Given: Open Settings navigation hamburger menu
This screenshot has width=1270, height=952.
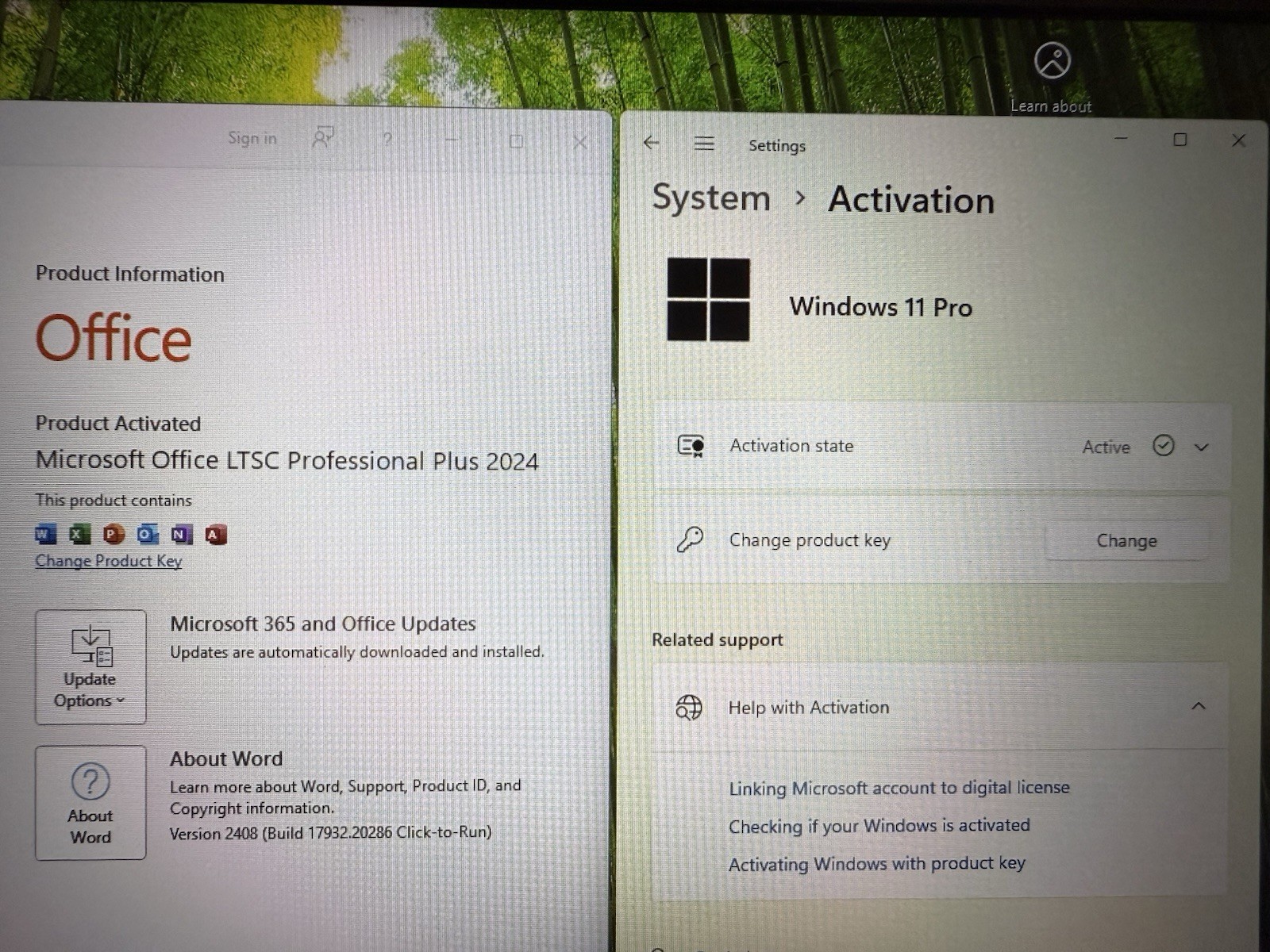Looking at the screenshot, I should (x=704, y=144).
